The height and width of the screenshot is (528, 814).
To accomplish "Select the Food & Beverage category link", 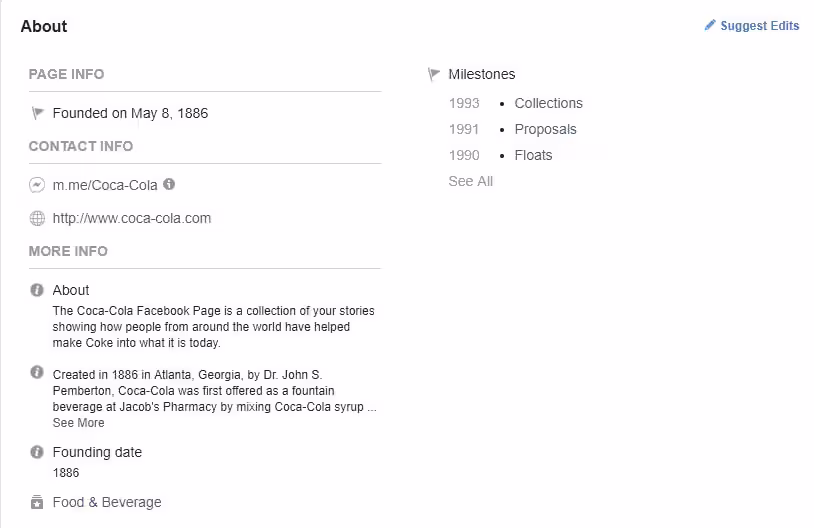I will click(x=107, y=502).
